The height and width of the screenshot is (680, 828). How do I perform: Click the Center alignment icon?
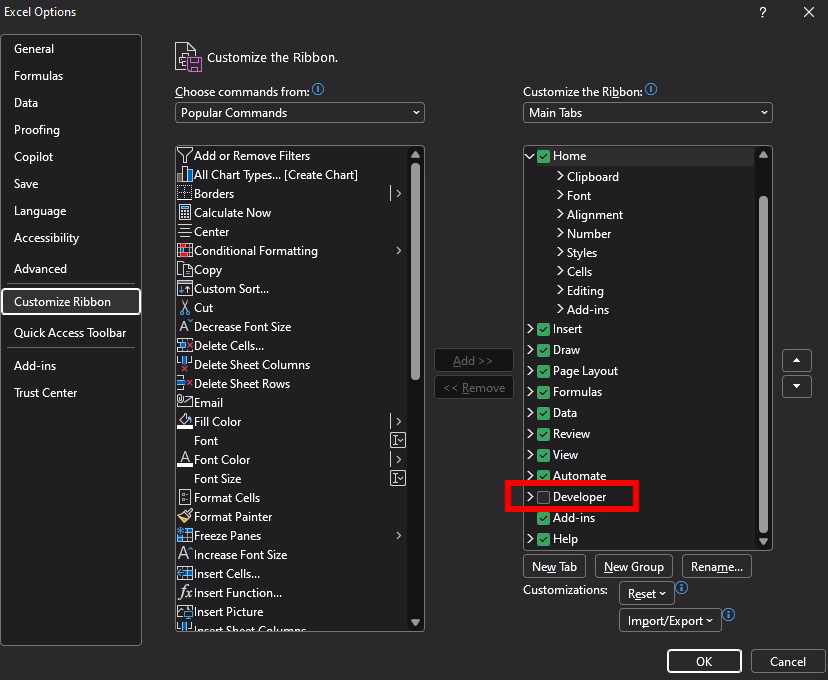(184, 232)
